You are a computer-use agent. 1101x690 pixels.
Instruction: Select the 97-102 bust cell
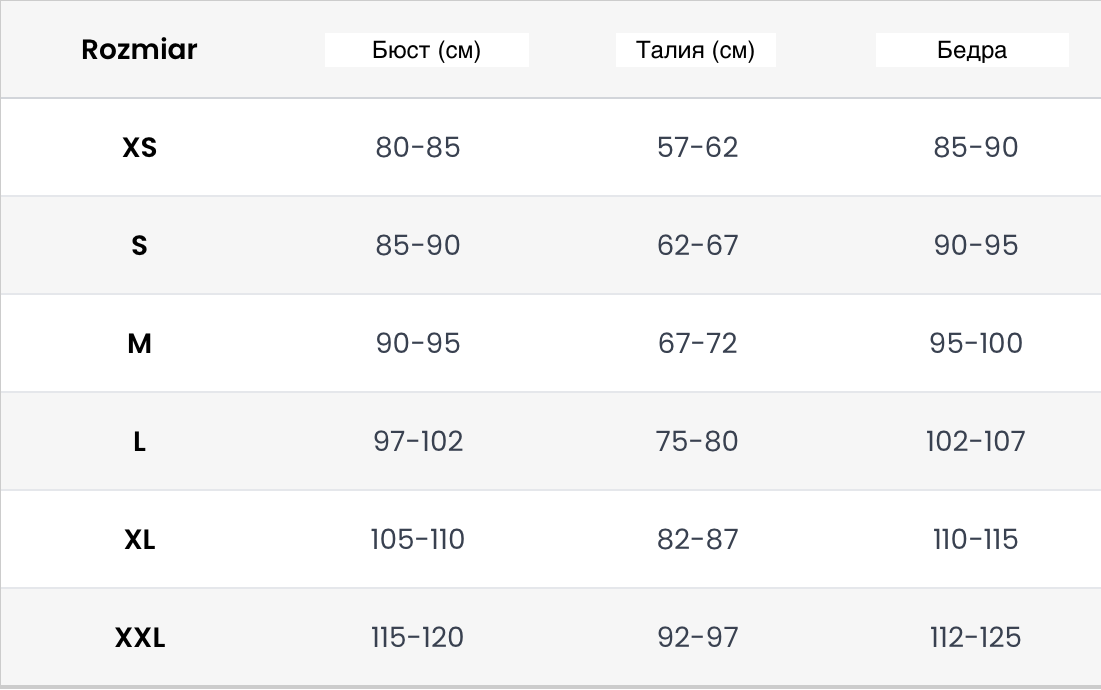(x=418, y=442)
